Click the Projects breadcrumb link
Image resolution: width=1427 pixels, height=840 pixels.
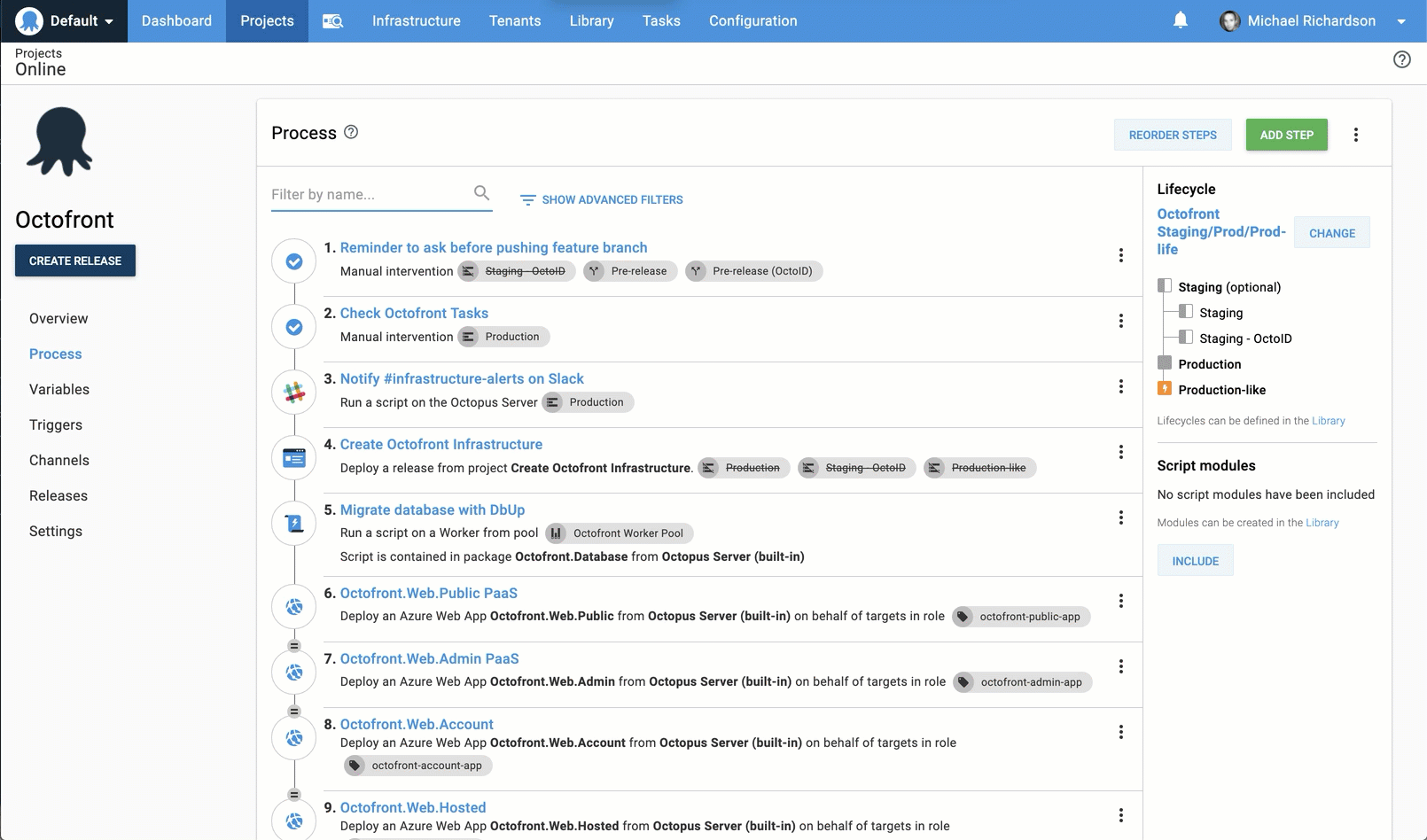click(x=38, y=53)
